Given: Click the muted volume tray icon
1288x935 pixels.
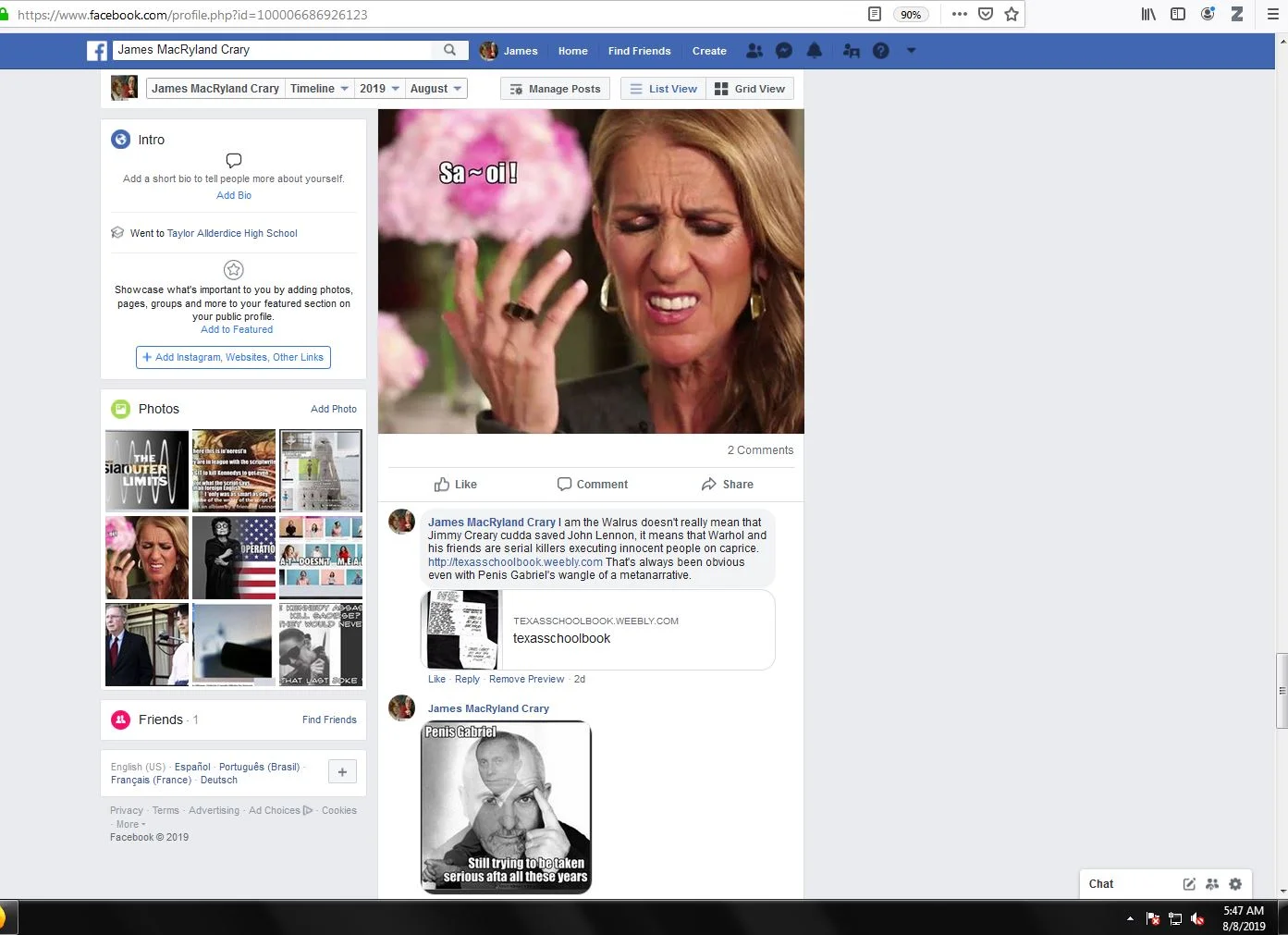Looking at the screenshot, I should click(1197, 918).
